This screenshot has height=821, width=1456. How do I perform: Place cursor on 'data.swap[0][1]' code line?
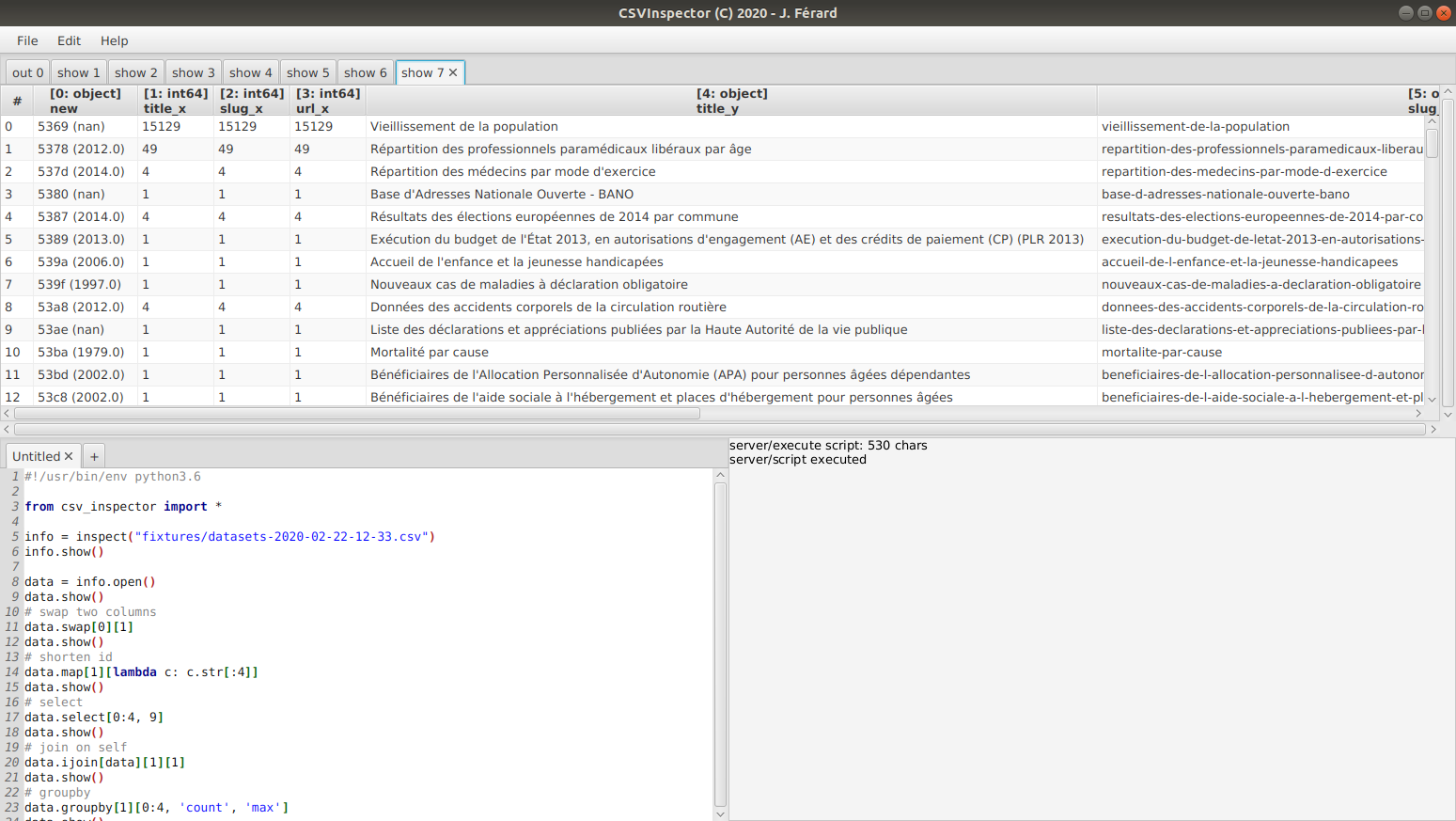[79, 627]
